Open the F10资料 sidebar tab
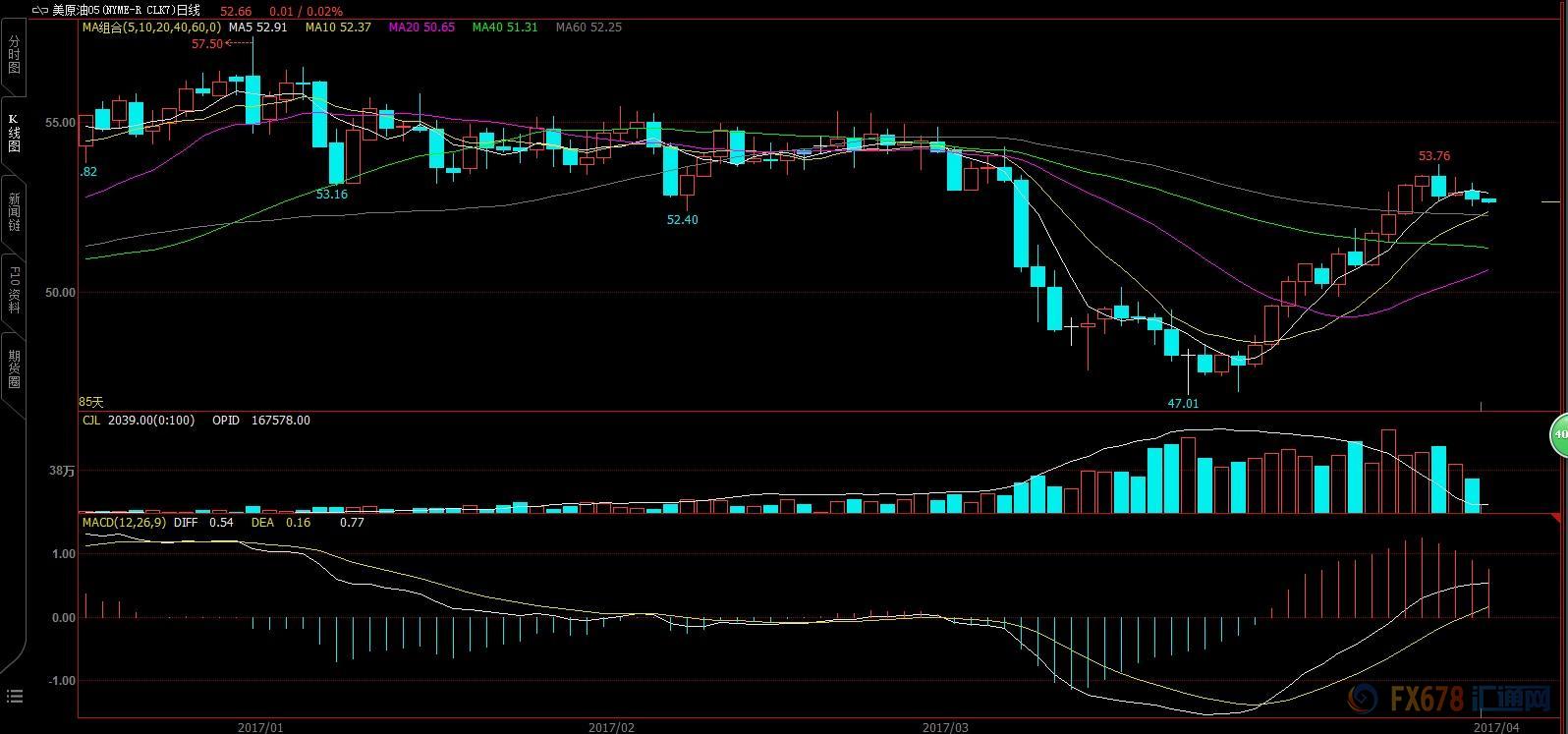This screenshot has height=734, width=1568. (x=14, y=291)
